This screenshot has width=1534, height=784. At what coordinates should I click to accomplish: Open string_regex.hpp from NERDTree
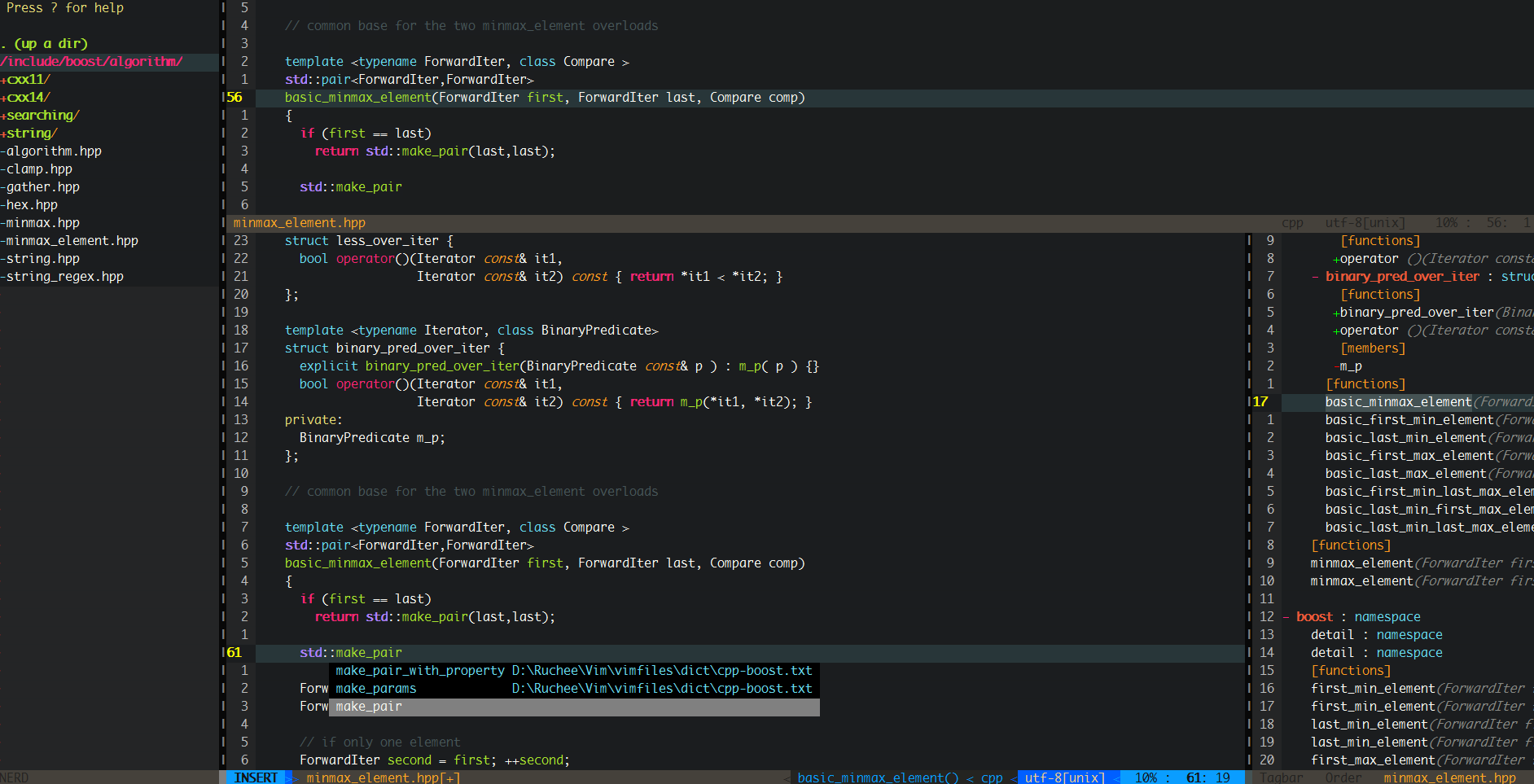(65, 277)
